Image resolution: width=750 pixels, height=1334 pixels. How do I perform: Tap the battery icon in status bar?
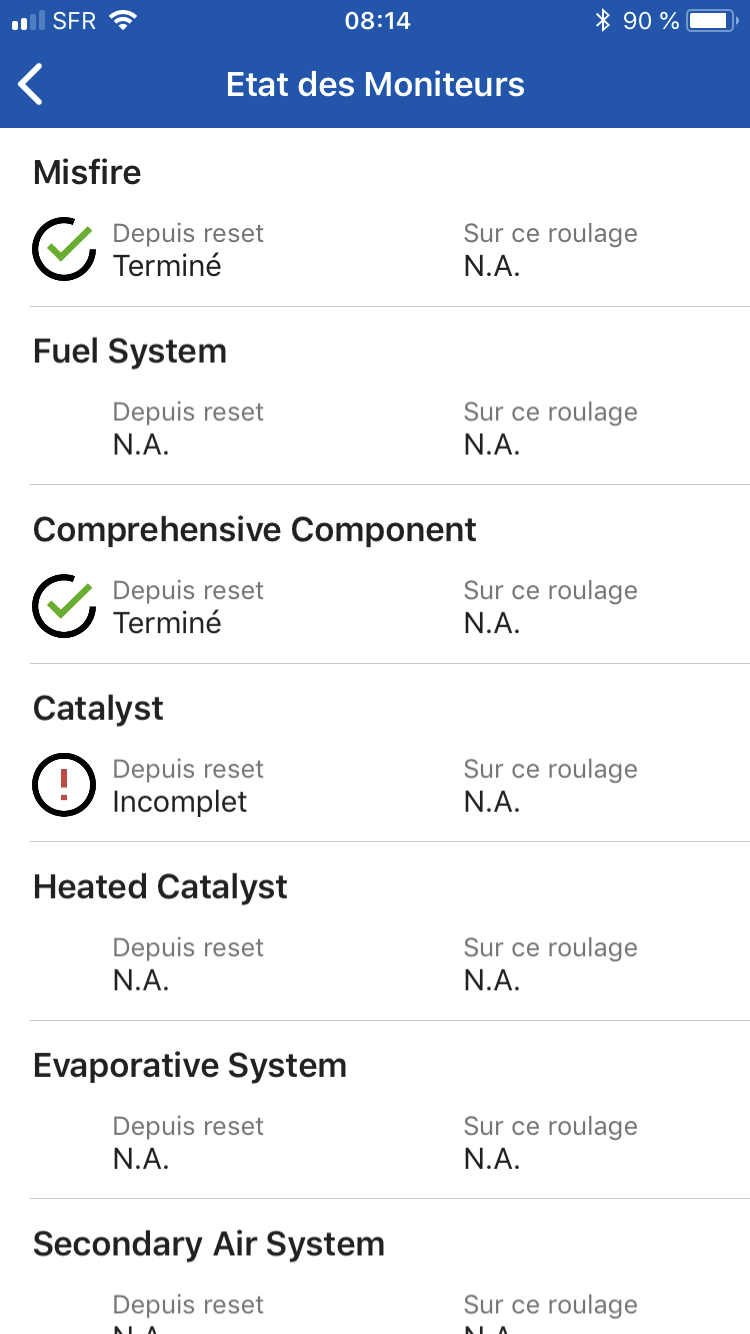point(712,21)
